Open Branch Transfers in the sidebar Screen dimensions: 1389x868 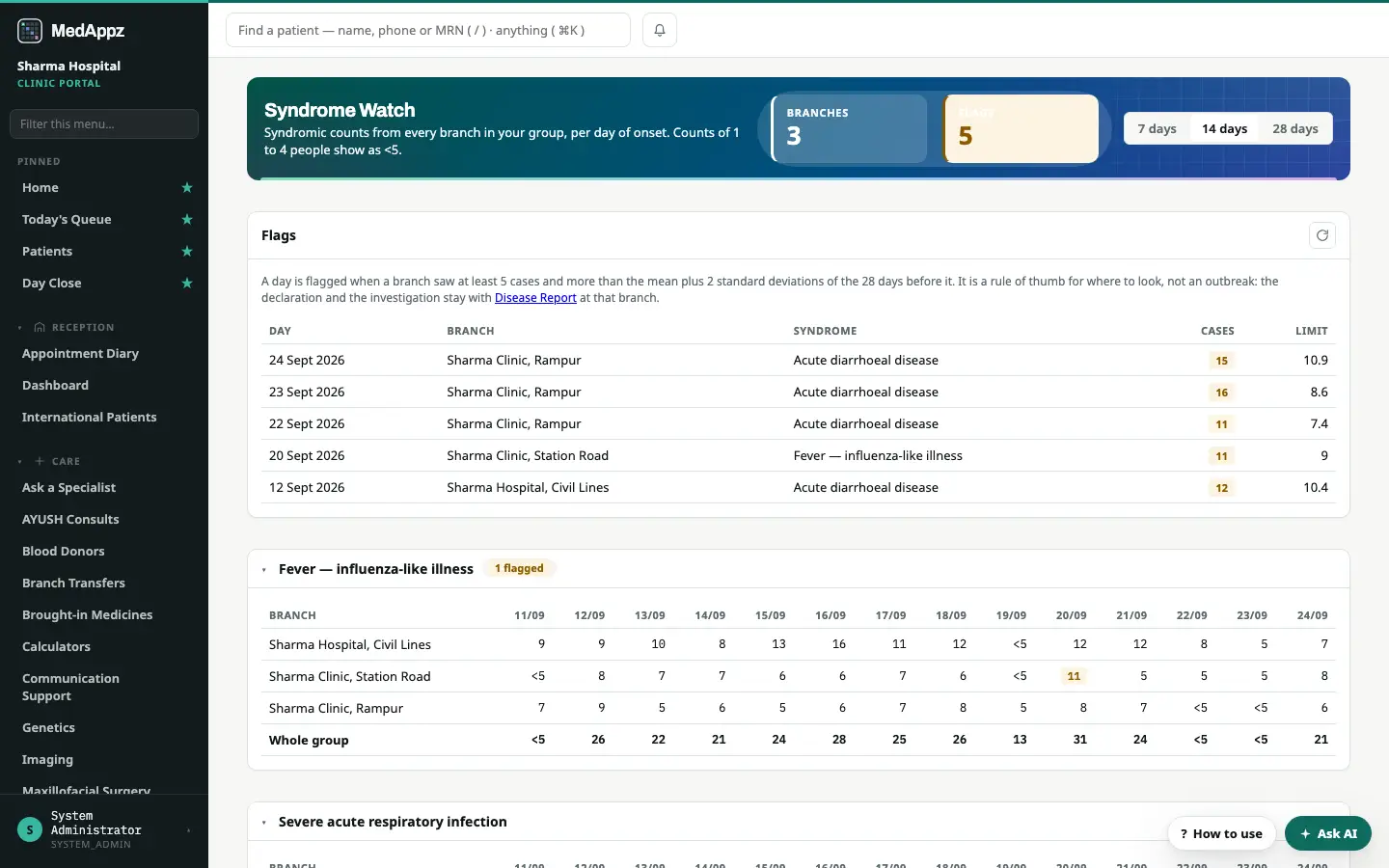pos(73,583)
